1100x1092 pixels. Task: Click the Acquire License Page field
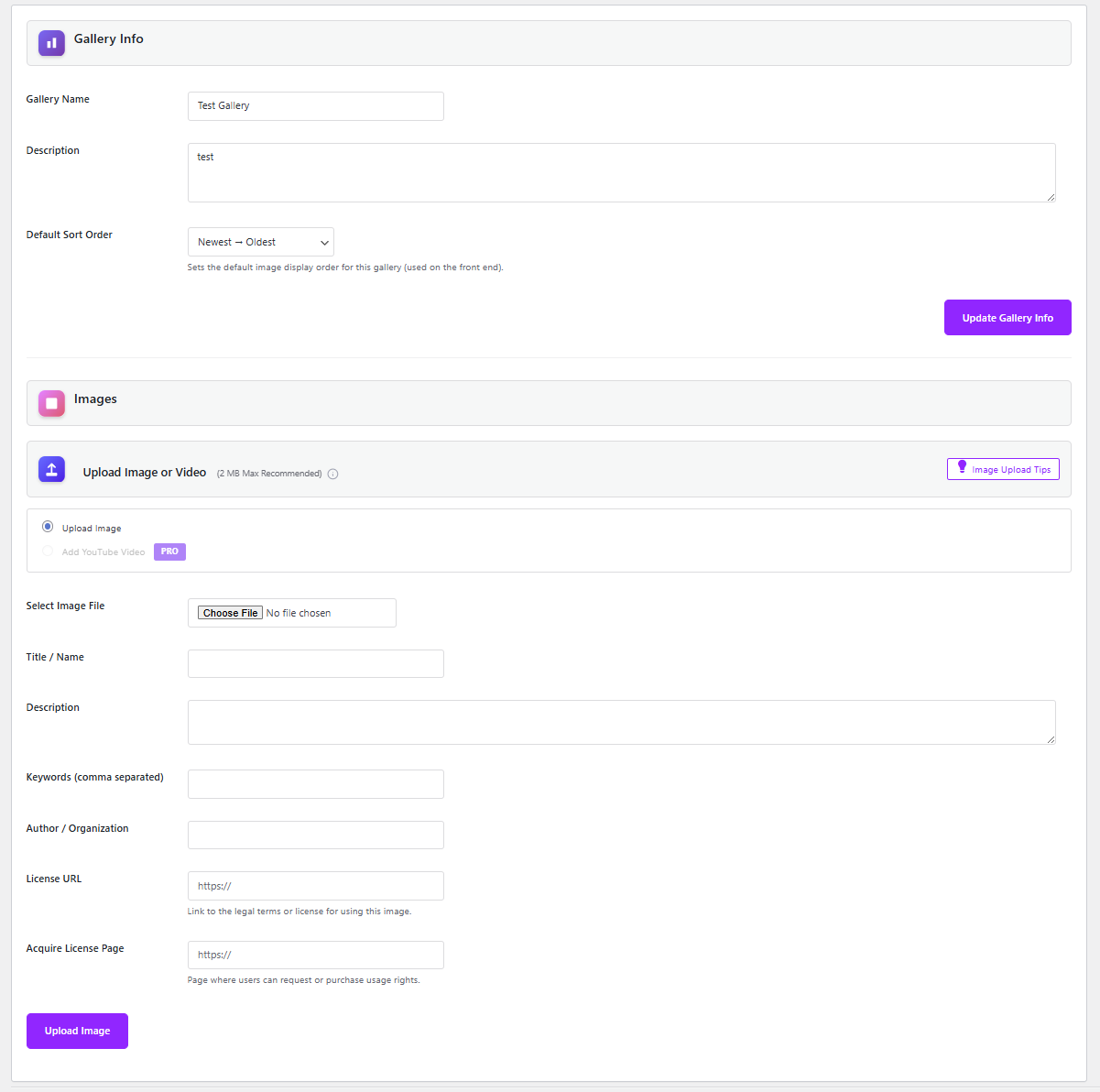[x=315, y=955]
